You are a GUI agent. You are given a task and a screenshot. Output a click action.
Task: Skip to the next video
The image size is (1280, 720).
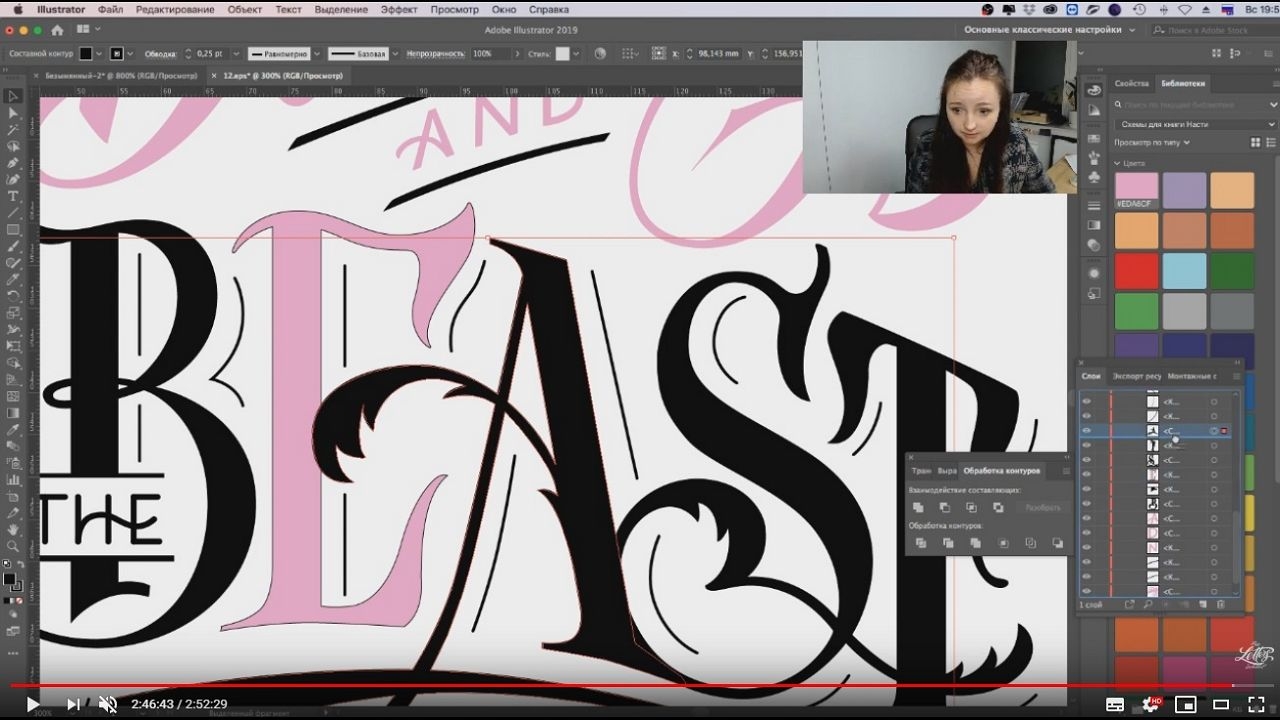(x=73, y=704)
